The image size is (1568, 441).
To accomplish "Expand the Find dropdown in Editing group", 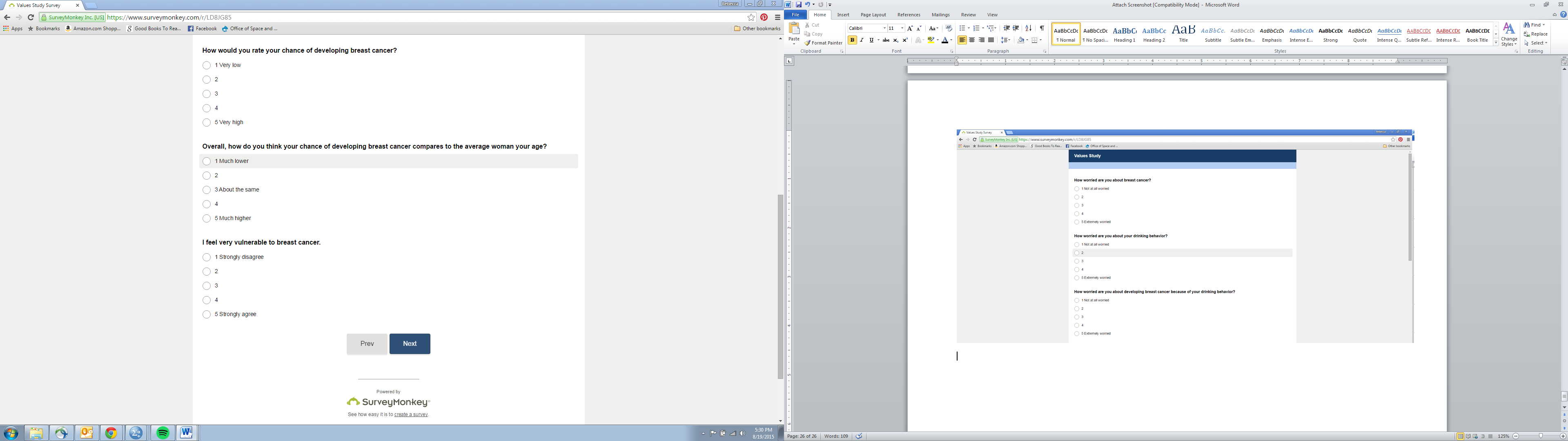I will [x=1543, y=25].
